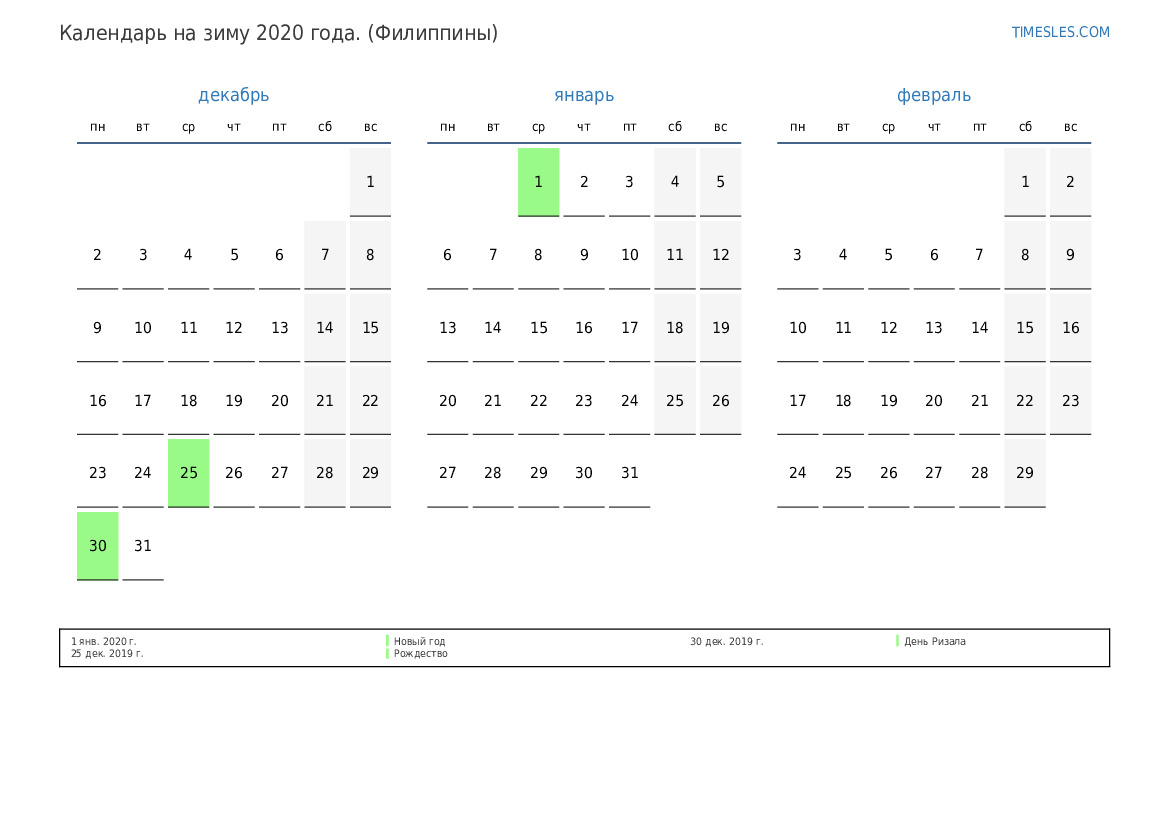1169x827 pixels.
Task: Click December 31 date cell
Action: (x=143, y=546)
